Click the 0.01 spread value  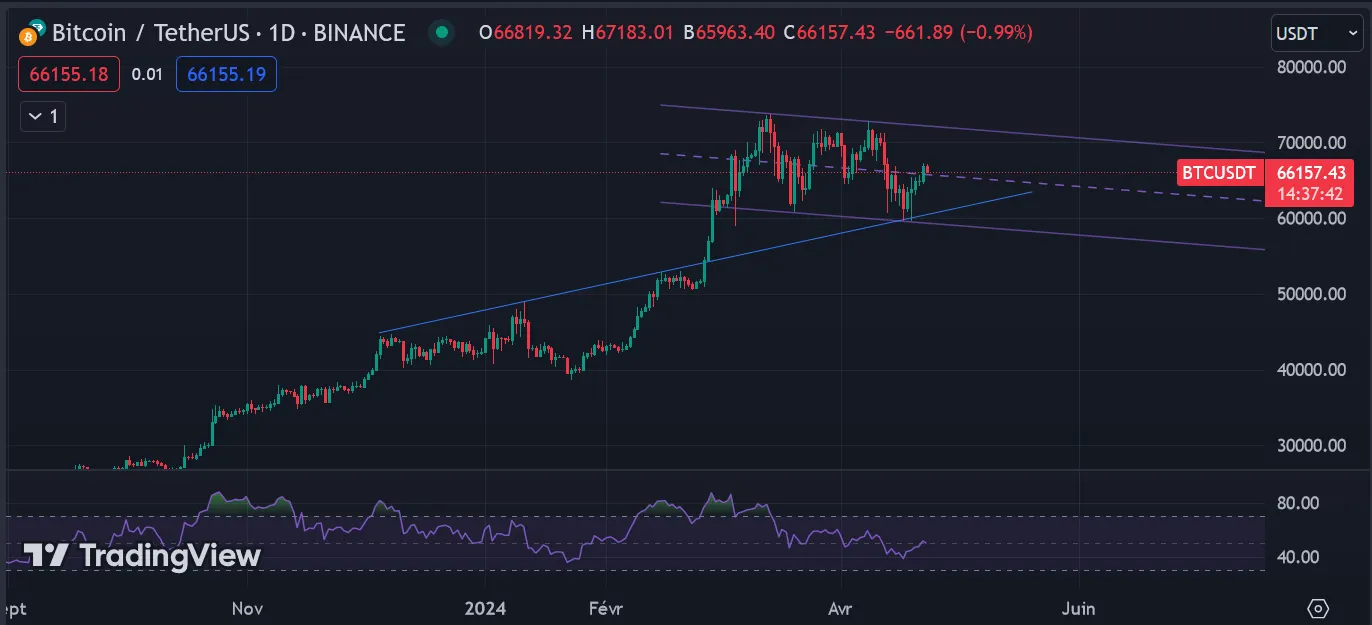(147, 74)
